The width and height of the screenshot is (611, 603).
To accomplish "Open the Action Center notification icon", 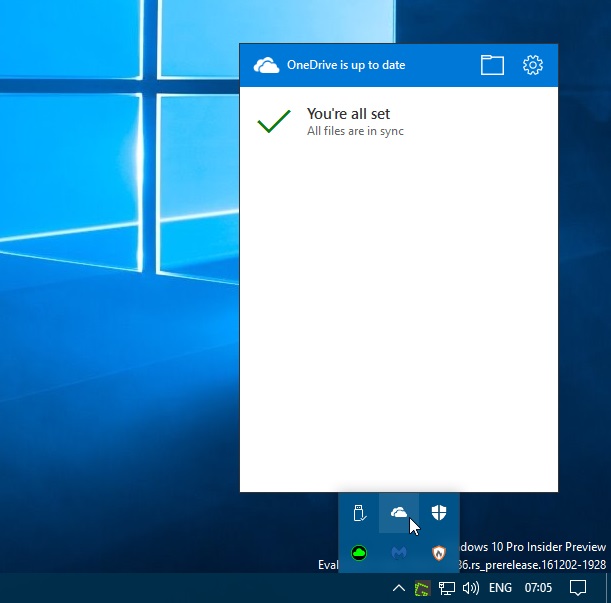I will (577, 588).
